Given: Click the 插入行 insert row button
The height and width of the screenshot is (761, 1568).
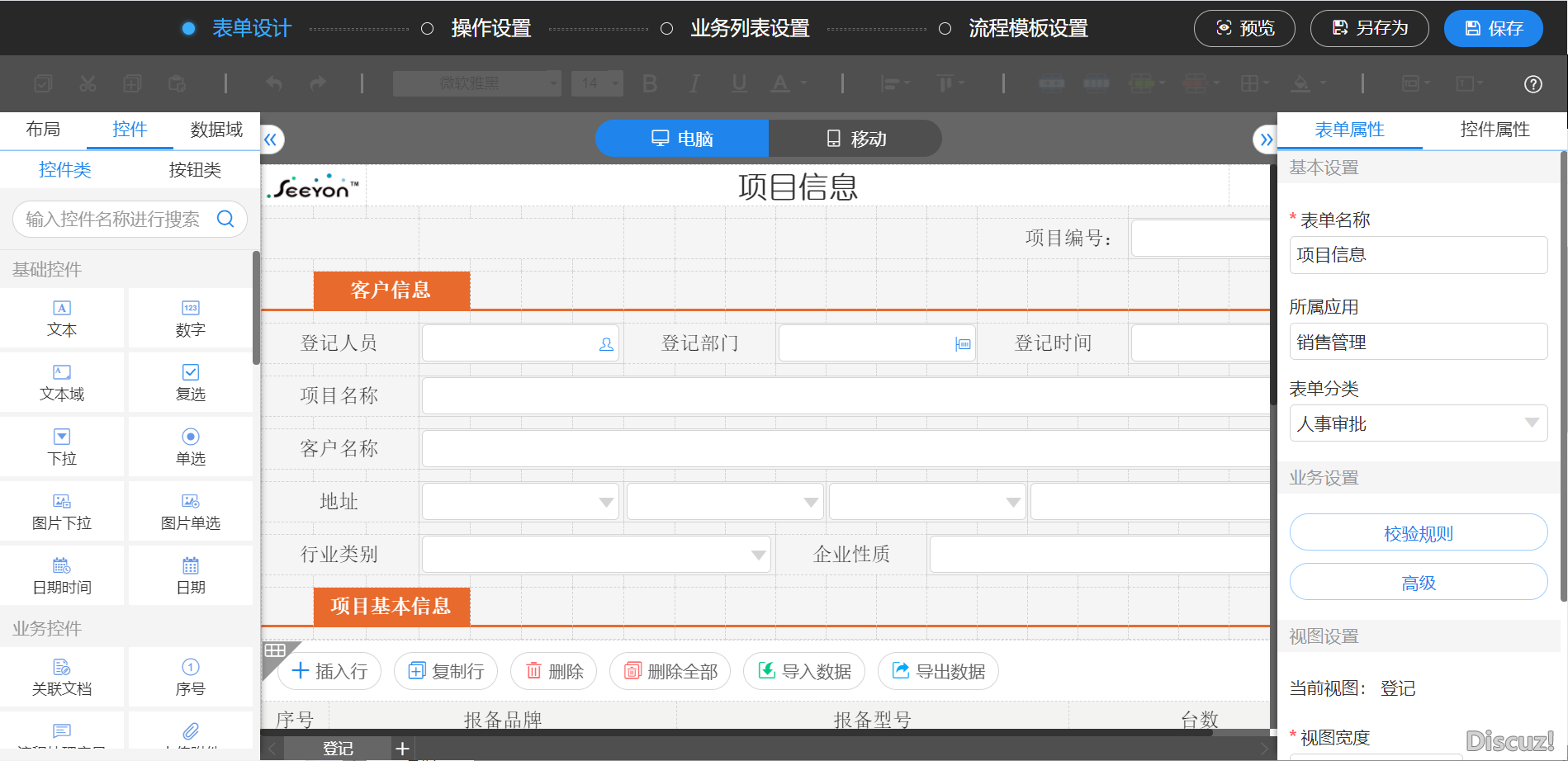Looking at the screenshot, I should 329,671.
